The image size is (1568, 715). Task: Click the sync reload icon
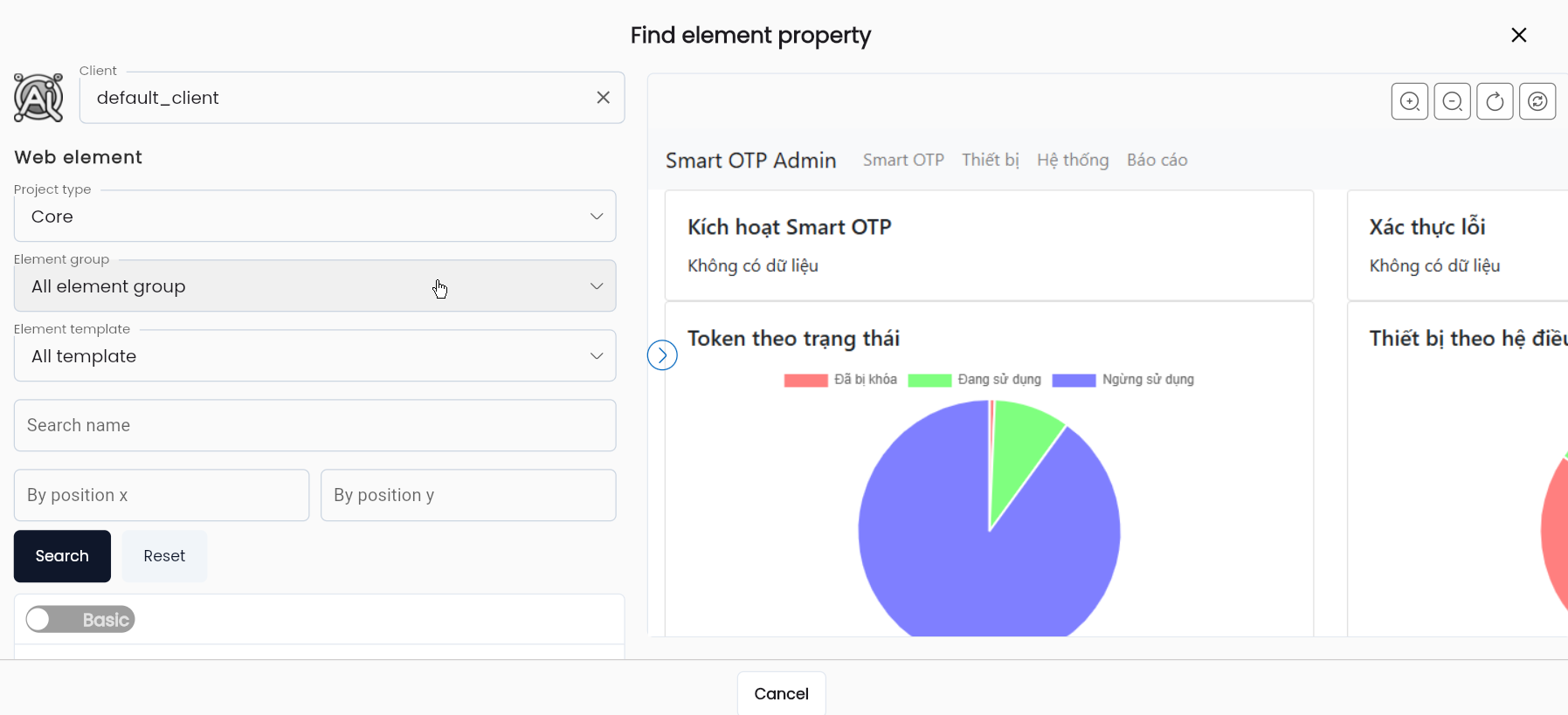pos(1537,101)
